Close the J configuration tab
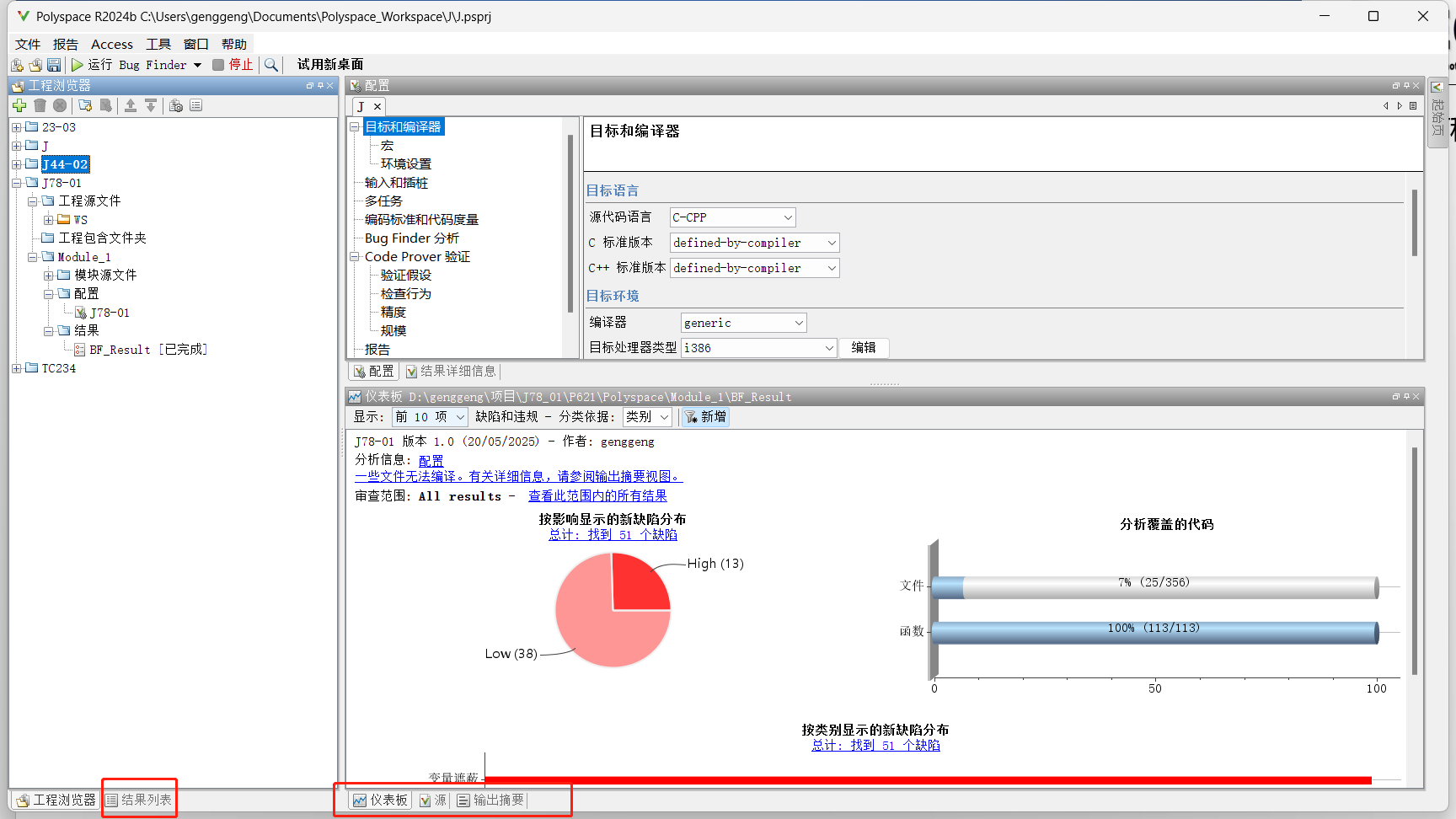1456x819 pixels. pos(377,106)
